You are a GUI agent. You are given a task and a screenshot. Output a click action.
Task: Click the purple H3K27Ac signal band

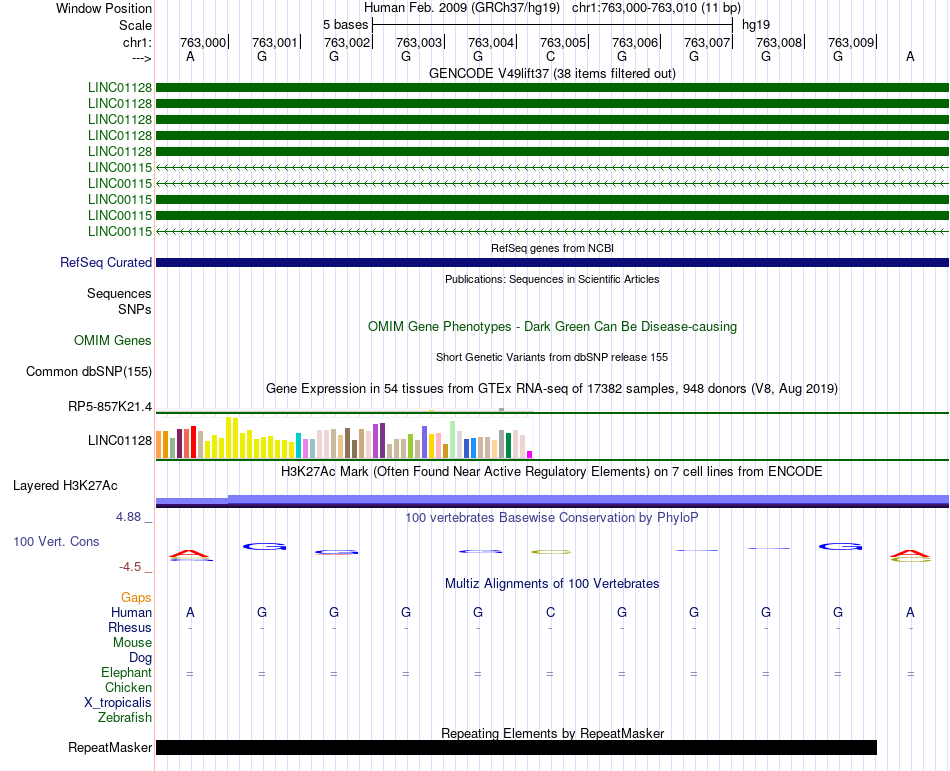552,500
